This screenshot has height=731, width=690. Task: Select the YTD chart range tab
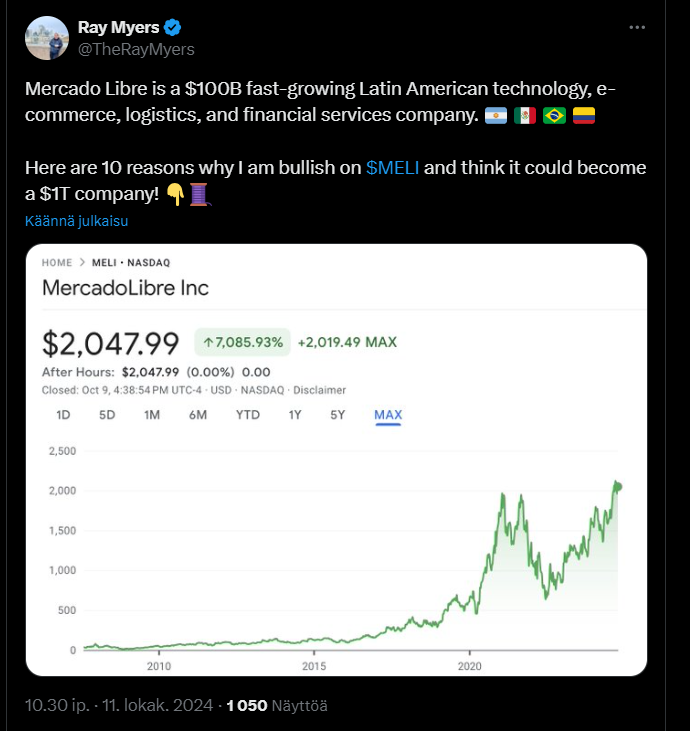tap(249, 414)
